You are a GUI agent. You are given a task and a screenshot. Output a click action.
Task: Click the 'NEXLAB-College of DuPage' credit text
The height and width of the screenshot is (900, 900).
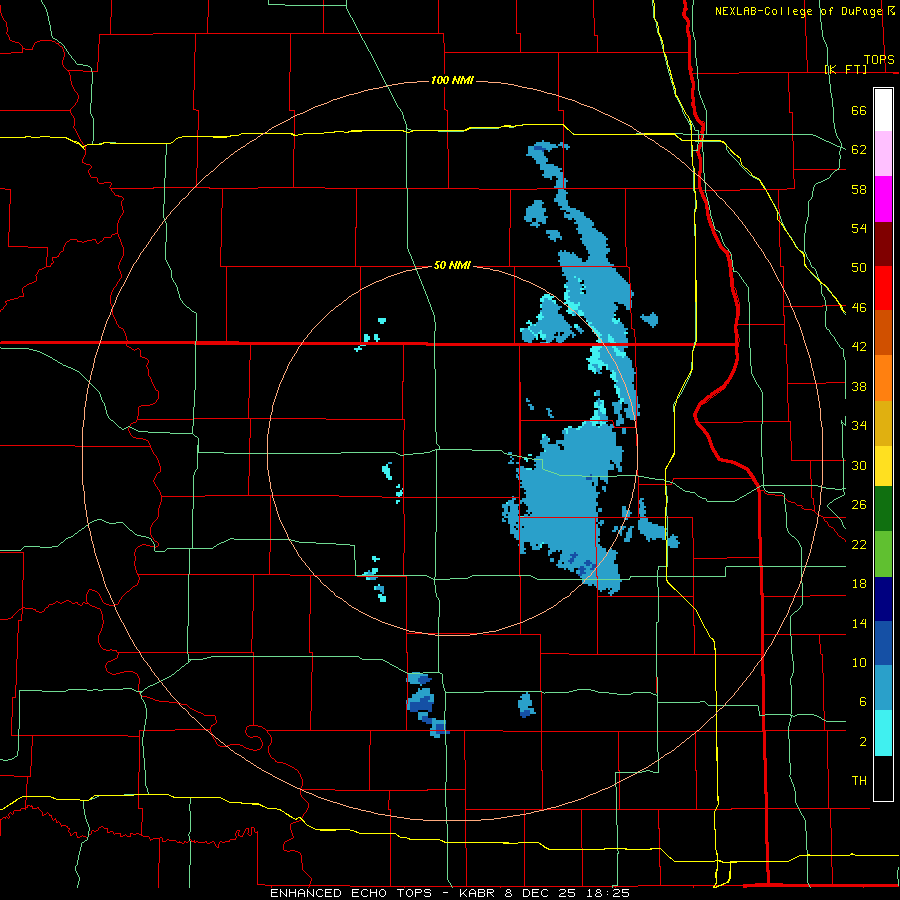click(798, 11)
